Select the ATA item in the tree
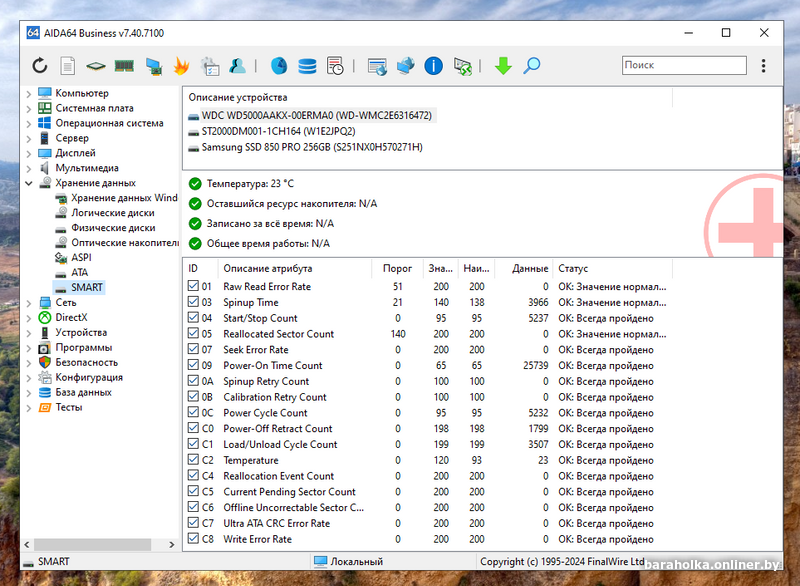Viewport: 800px width, 586px height. 79,272
